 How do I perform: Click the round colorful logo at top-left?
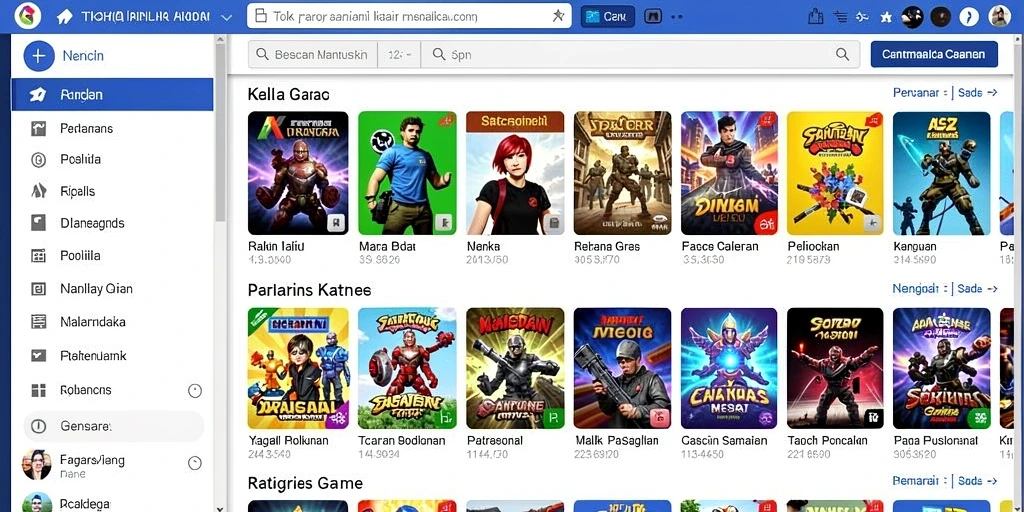[27, 16]
